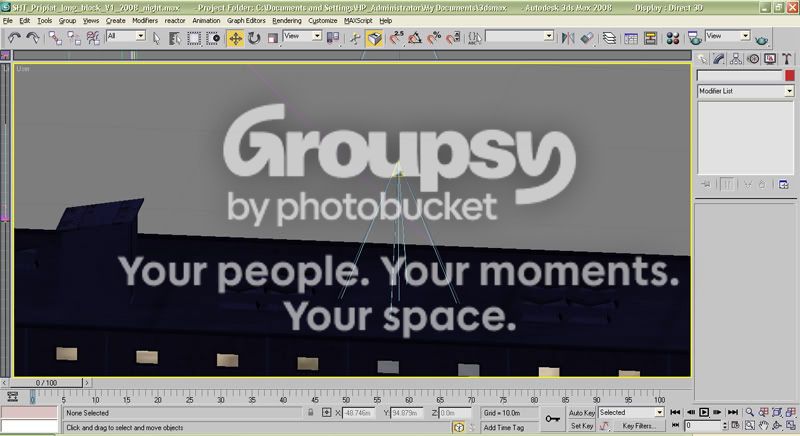Click the Undo arrow icon
The image size is (800, 436).
coord(14,38)
